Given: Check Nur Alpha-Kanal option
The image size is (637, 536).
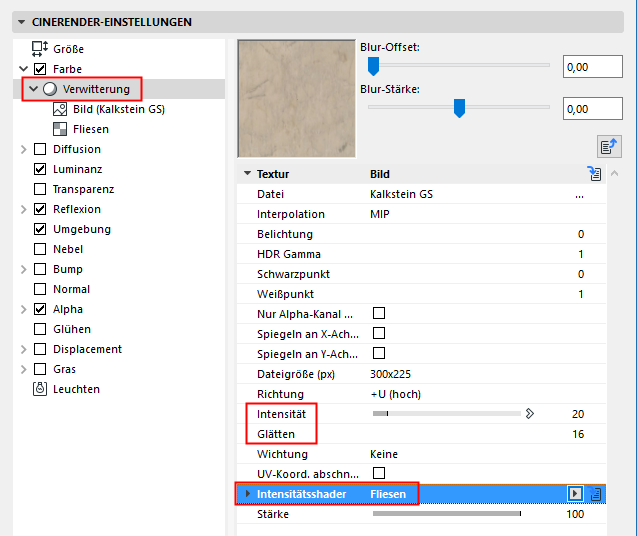Looking at the screenshot, I should point(379,313).
